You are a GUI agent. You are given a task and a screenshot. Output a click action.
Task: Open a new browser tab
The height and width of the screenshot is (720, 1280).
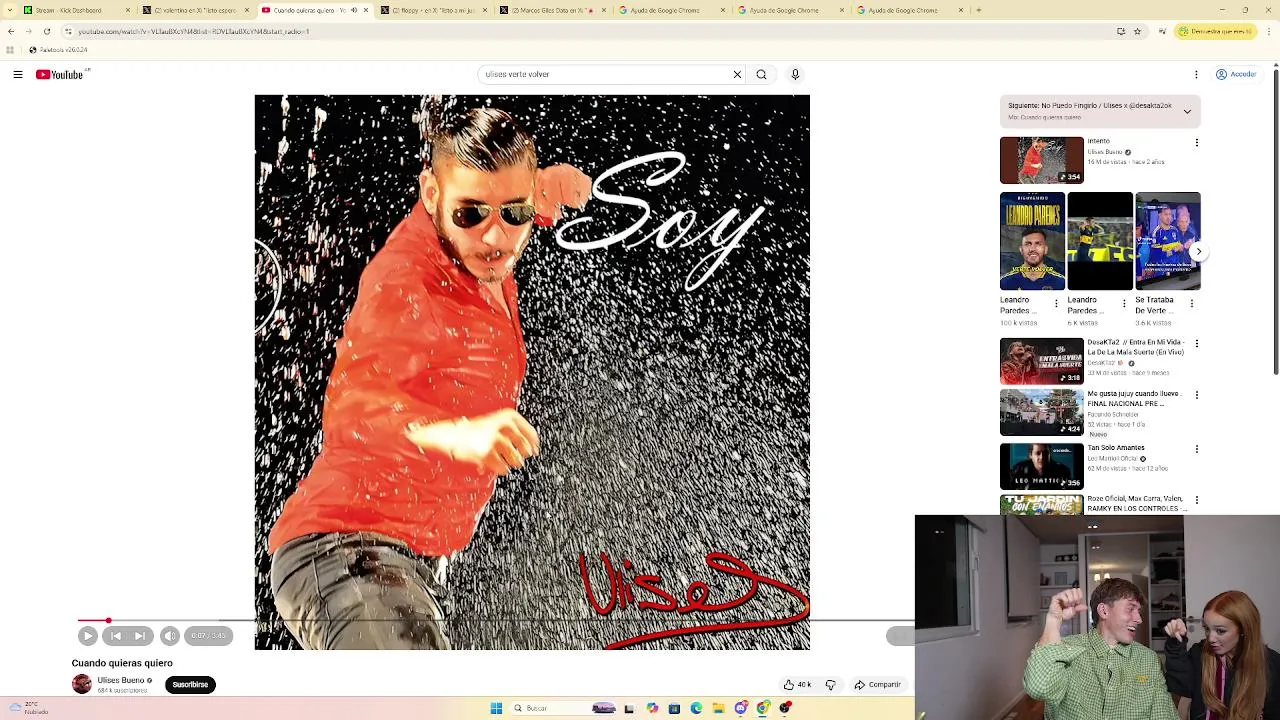coord(978,10)
